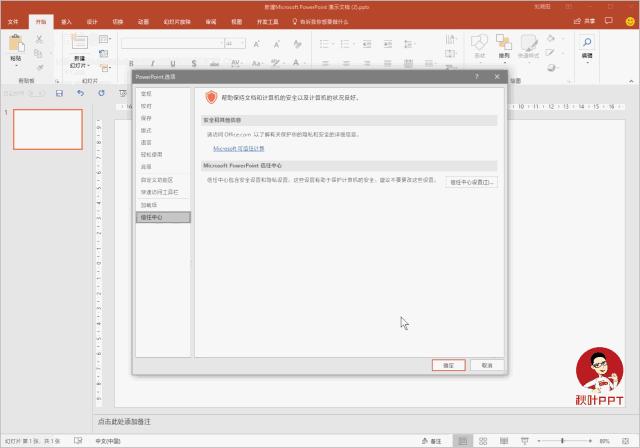Click the 信任中心设置 button

click(472, 182)
